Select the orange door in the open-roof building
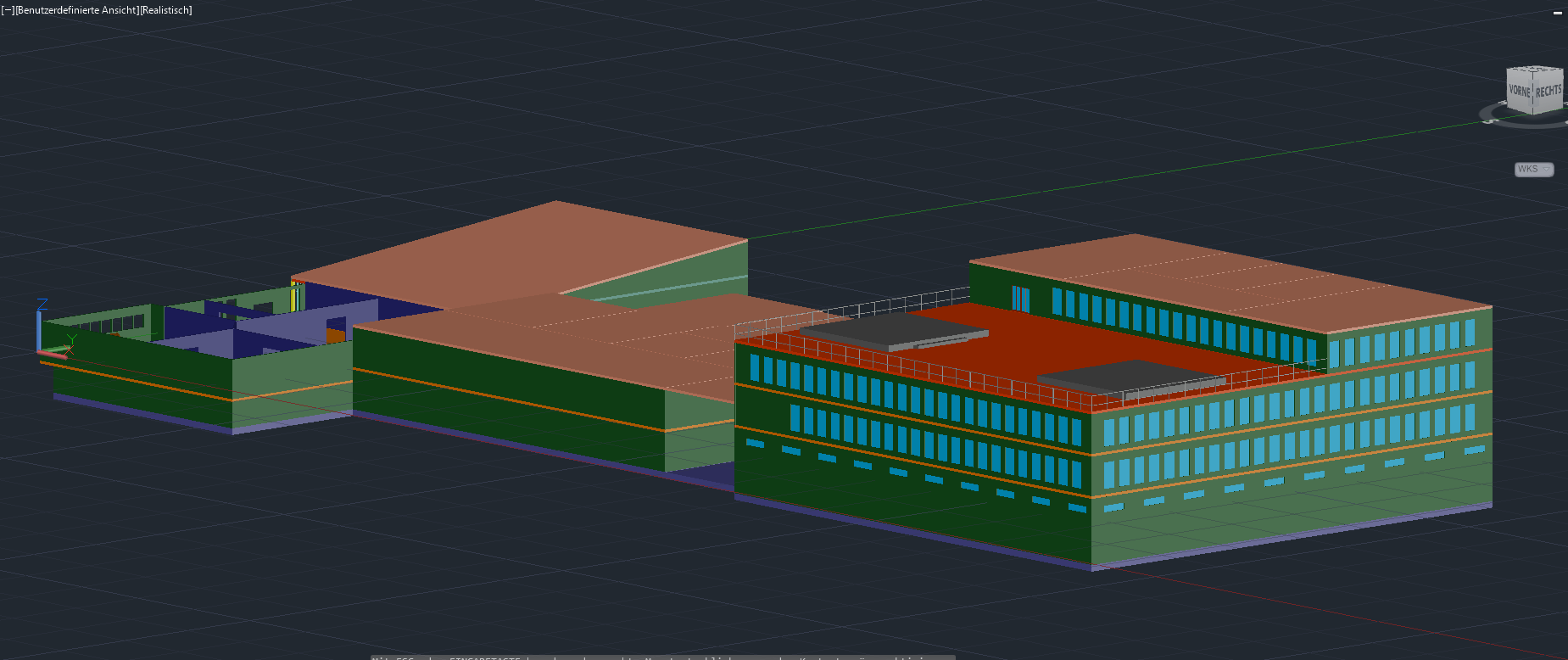The height and width of the screenshot is (660, 1568). tap(336, 335)
